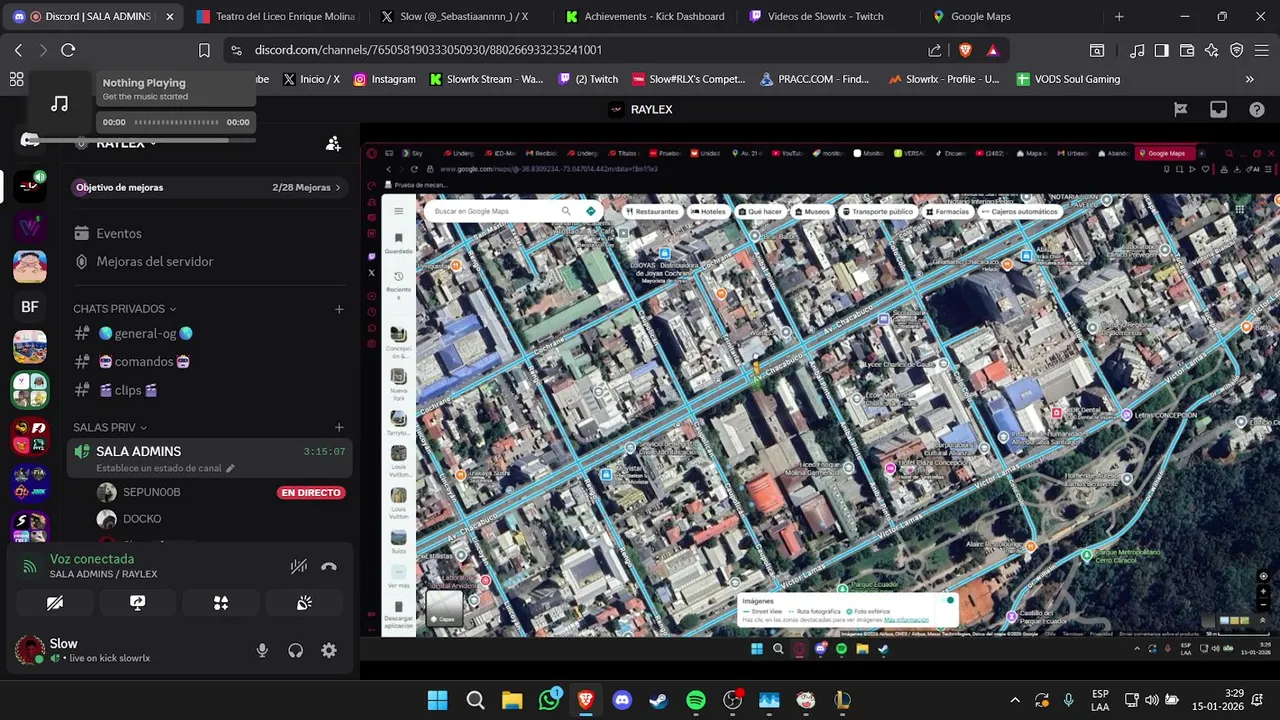
Task: Click the Discord inbox icon in the top bar
Action: pos(1218,110)
